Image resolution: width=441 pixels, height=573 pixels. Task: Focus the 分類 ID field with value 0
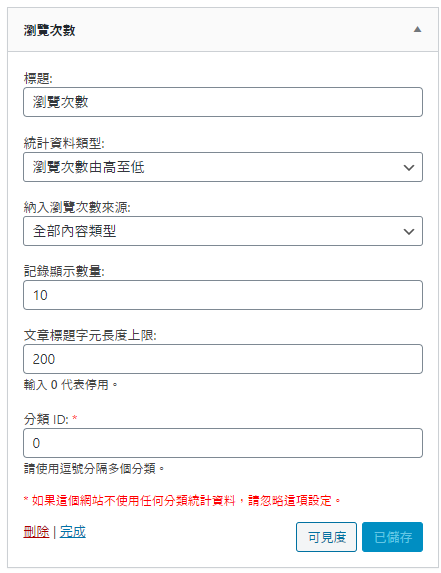coord(223,443)
